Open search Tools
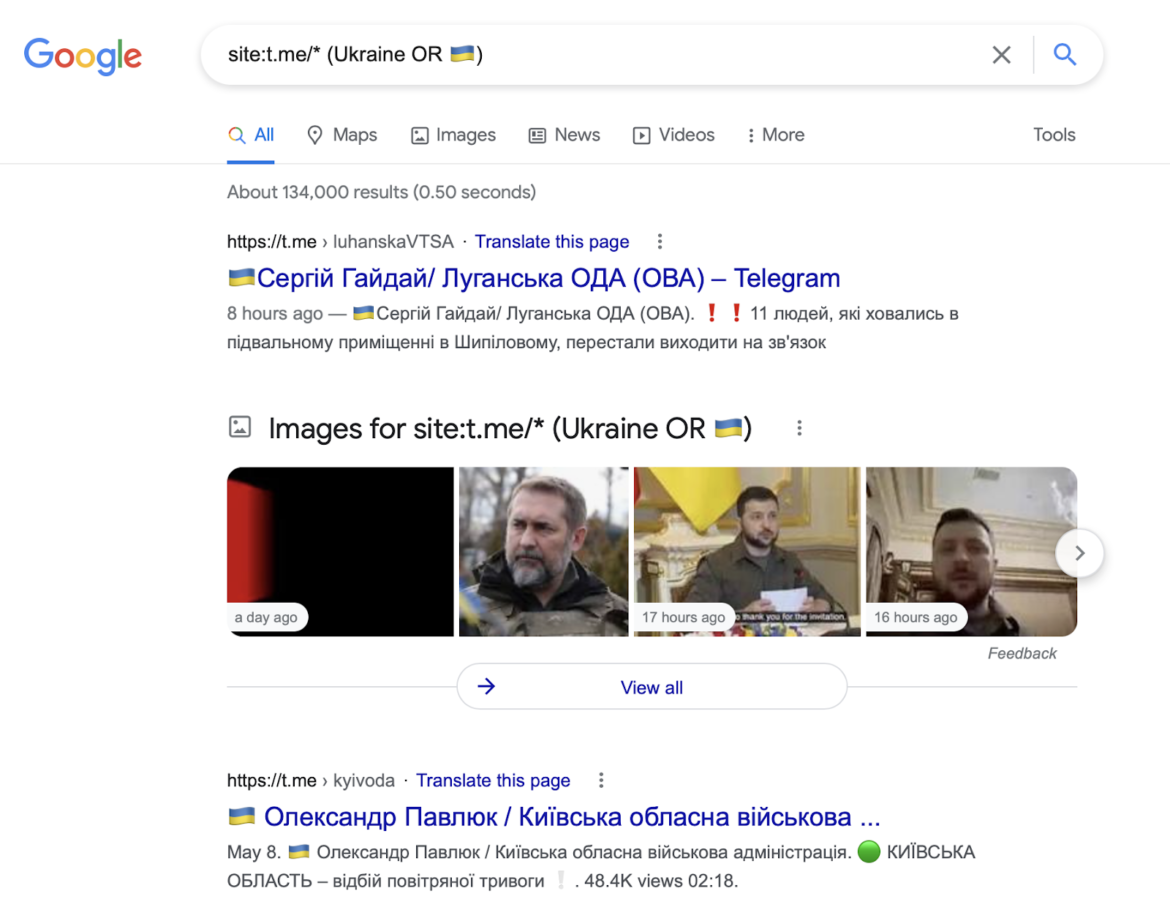Viewport: 1170px width, 921px height. pos(1054,134)
